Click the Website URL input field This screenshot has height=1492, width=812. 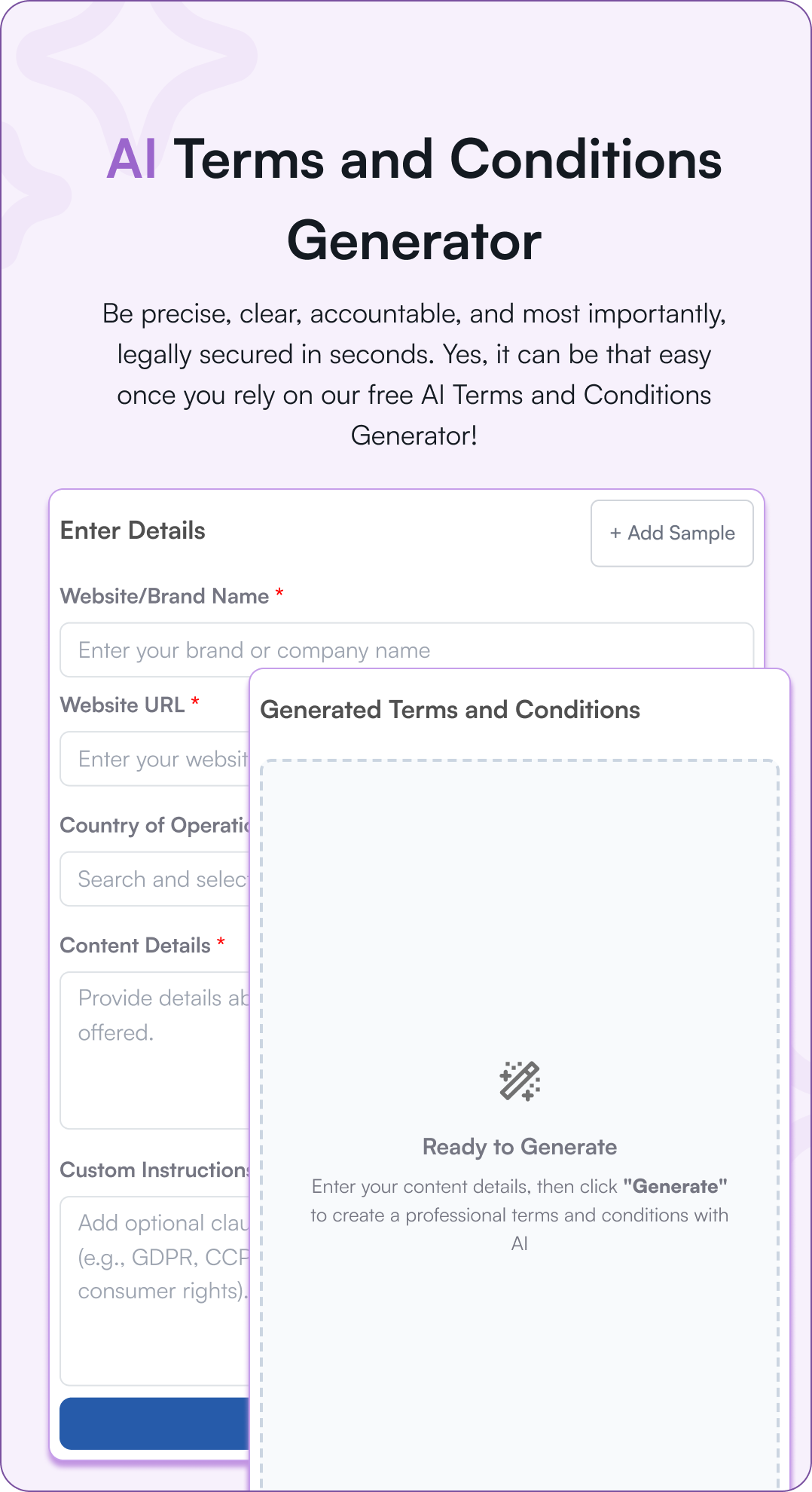pos(151,759)
